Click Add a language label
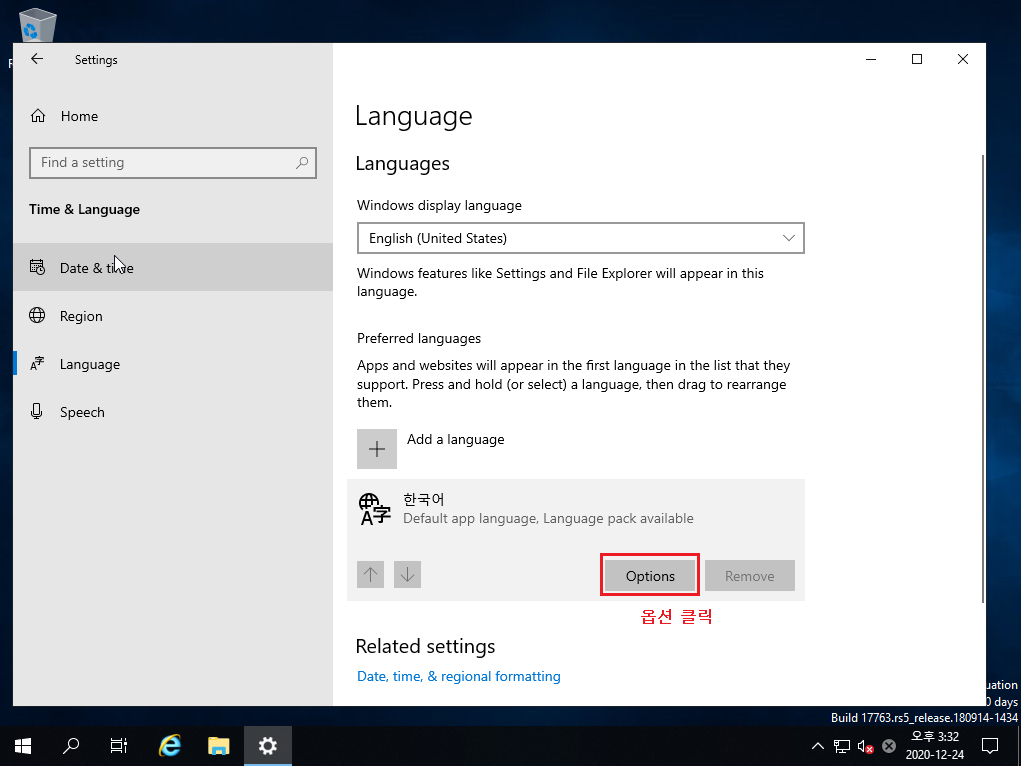Screen dimensions: 1021x766 pos(456,440)
